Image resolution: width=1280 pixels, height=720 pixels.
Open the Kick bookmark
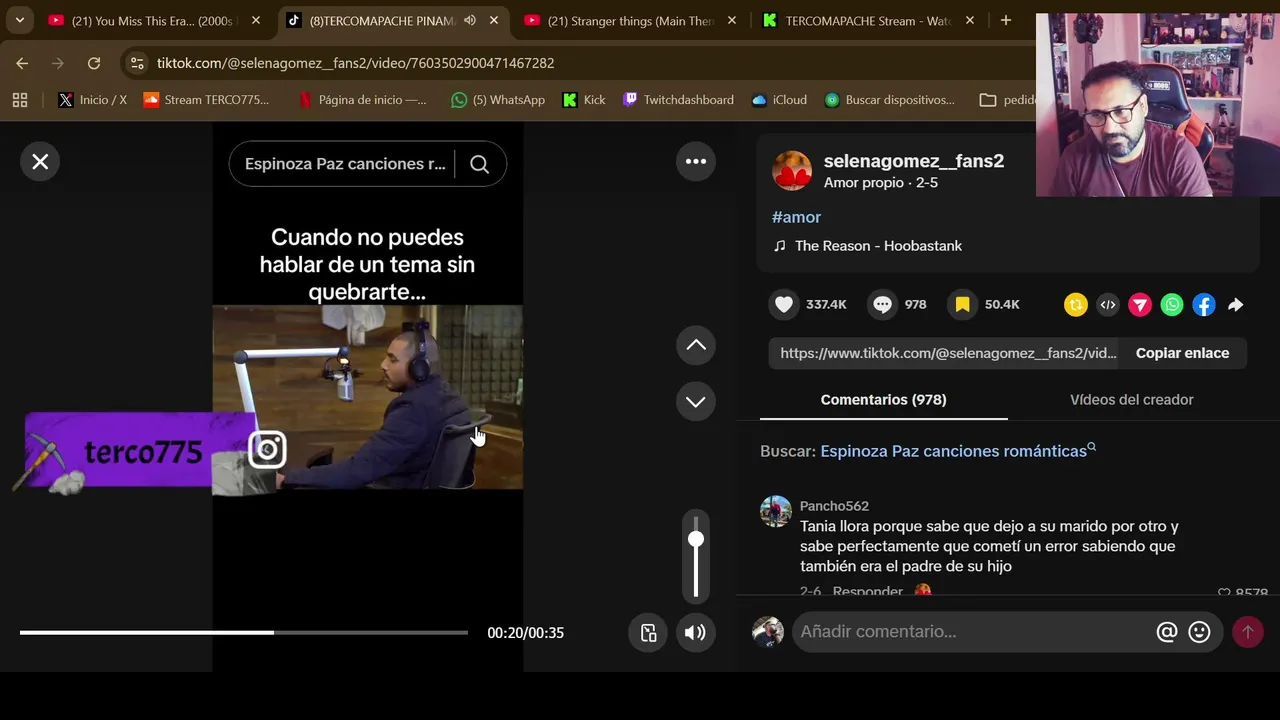pyautogui.click(x=584, y=100)
